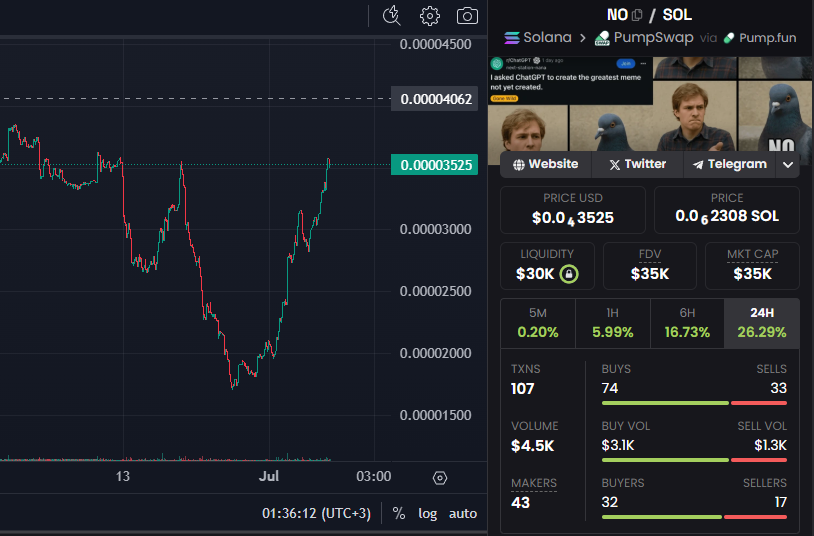This screenshot has width=814, height=536.
Task: Click the buys versus sells ratio bar
Action: [694, 403]
